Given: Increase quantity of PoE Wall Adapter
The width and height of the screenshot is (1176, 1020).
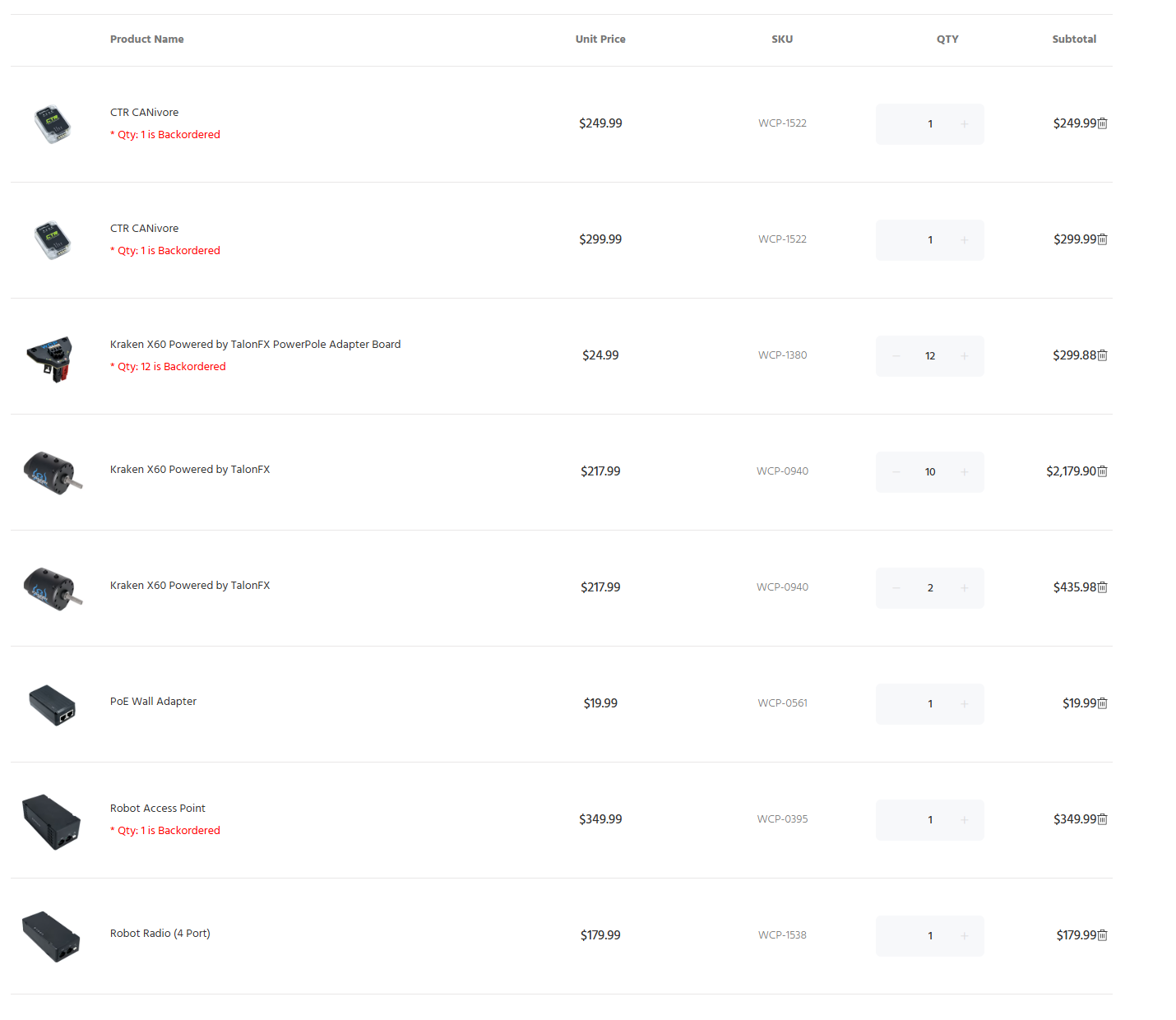Looking at the screenshot, I should tap(965, 704).
